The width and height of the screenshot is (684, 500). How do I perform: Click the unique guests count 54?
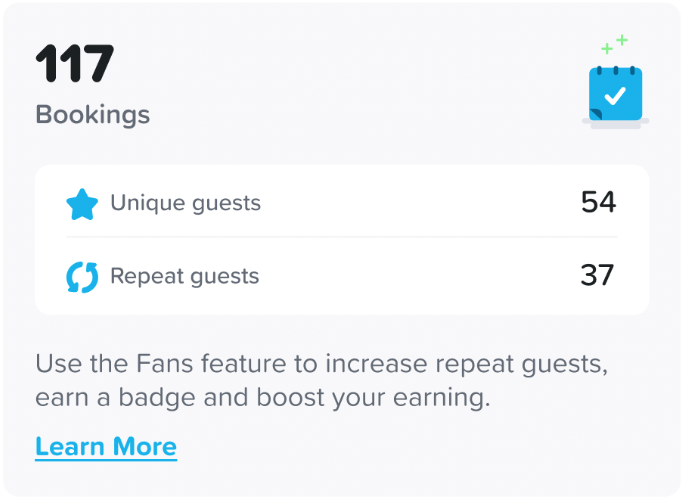[x=598, y=202]
